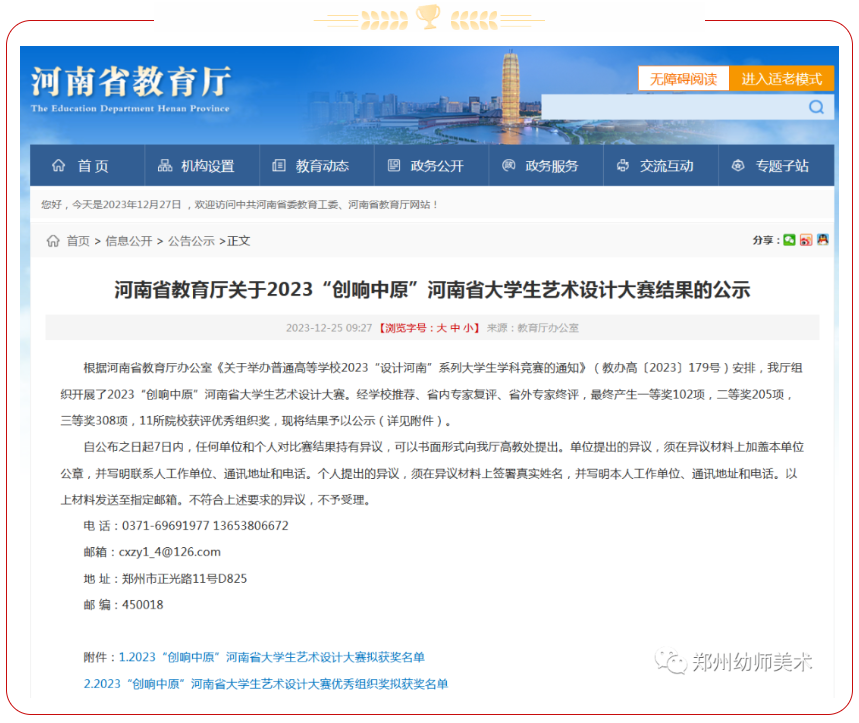The width and height of the screenshot is (859, 723).
Task: Share the page via QQ icon
Action: [x=822, y=240]
